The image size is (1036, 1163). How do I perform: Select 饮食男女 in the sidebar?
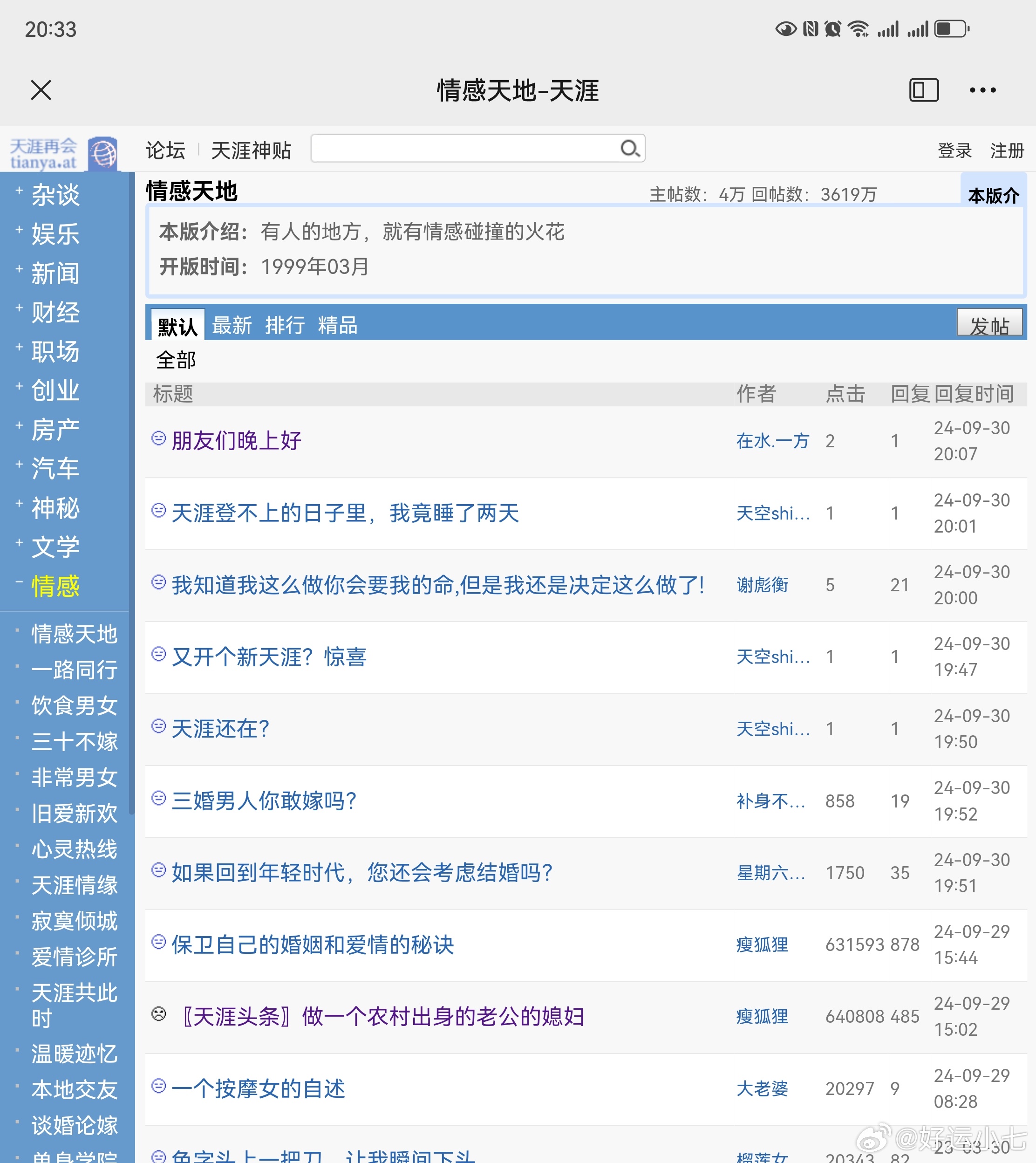coord(74,706)
